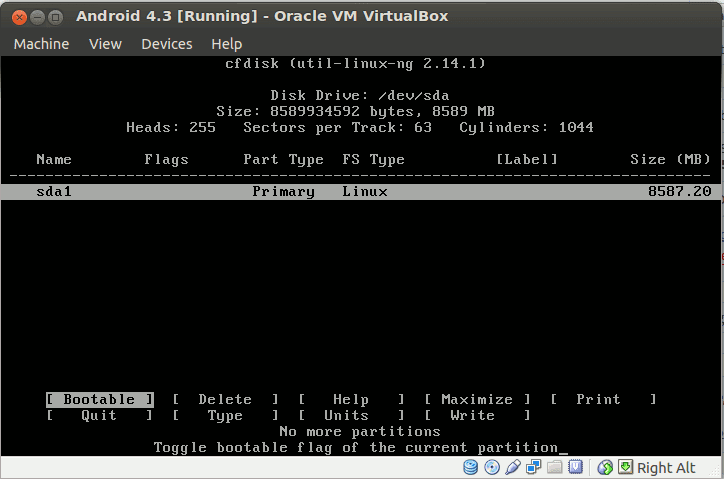The height and width of the screenshot is (479, 724).
Task: Click the Heads: 255 text
Action: [171, 127]
